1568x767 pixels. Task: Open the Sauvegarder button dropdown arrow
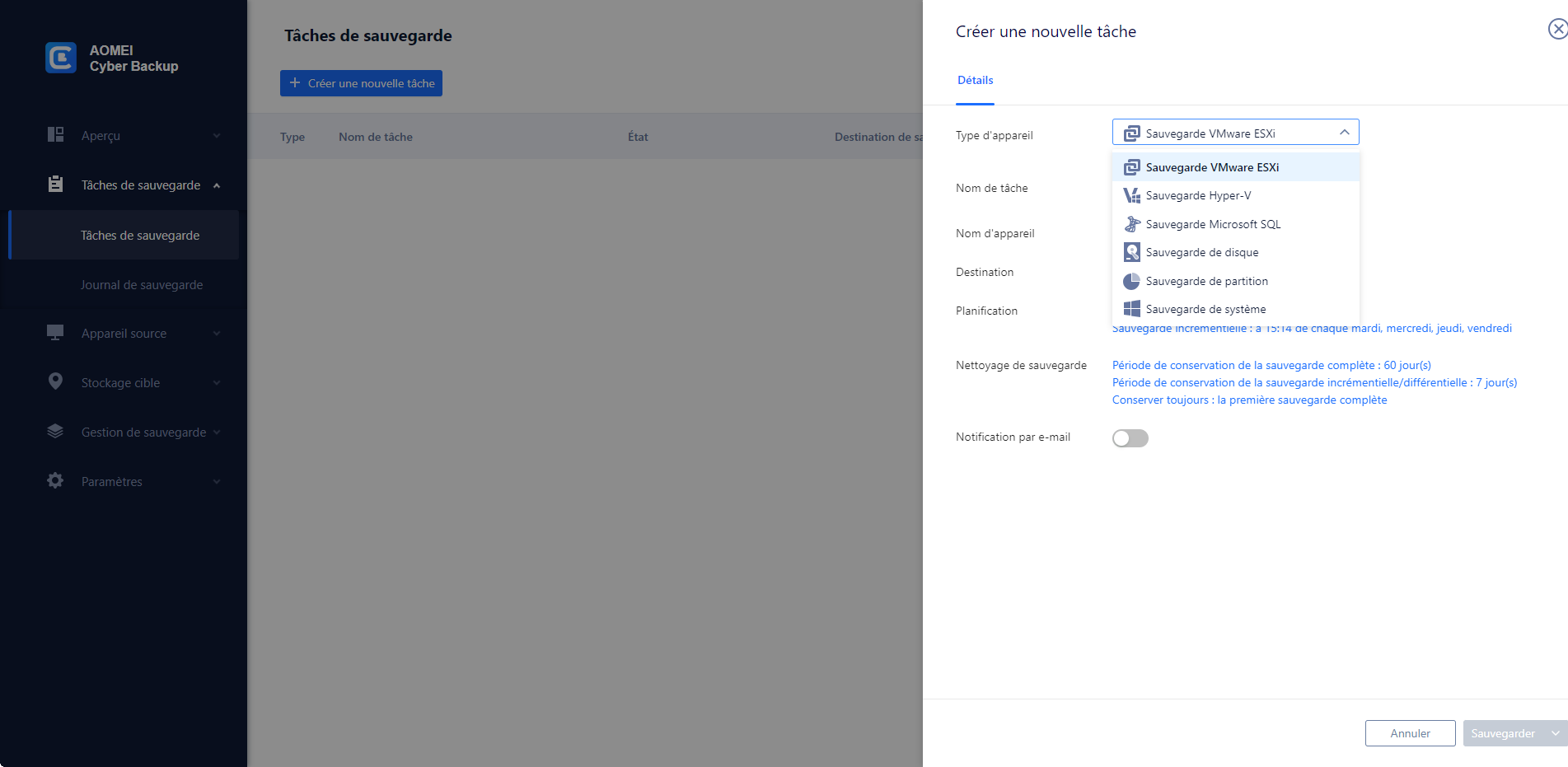tap(1555, 733)
